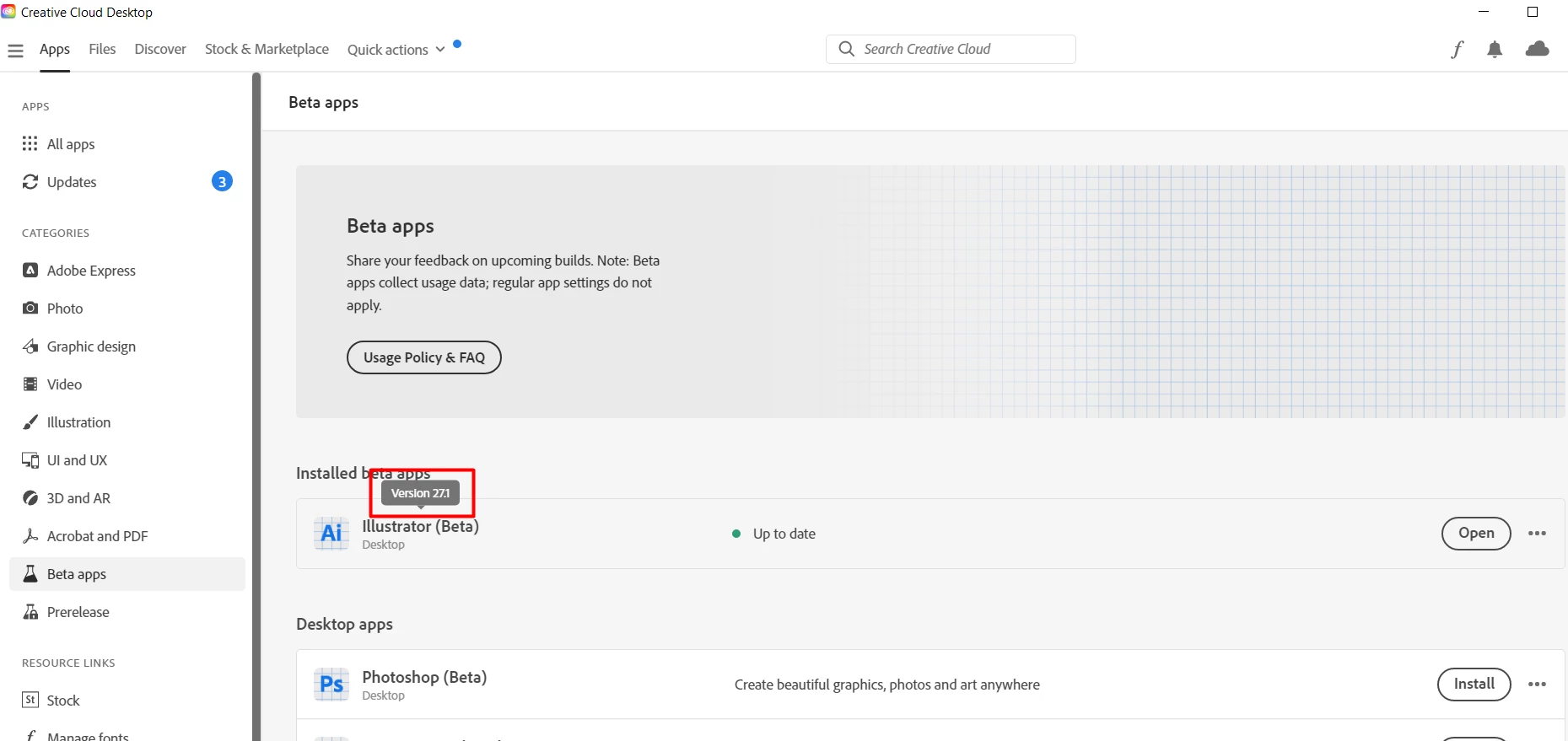The width and height of the screenshot is (1568, 741).
Task: Open the Video category
Action: (x=127, y=384)
